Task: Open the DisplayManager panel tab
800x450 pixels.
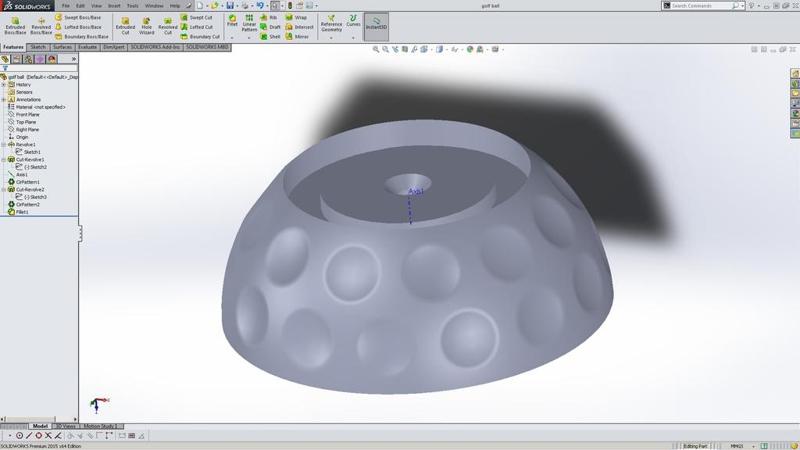Action: (52, 59)
